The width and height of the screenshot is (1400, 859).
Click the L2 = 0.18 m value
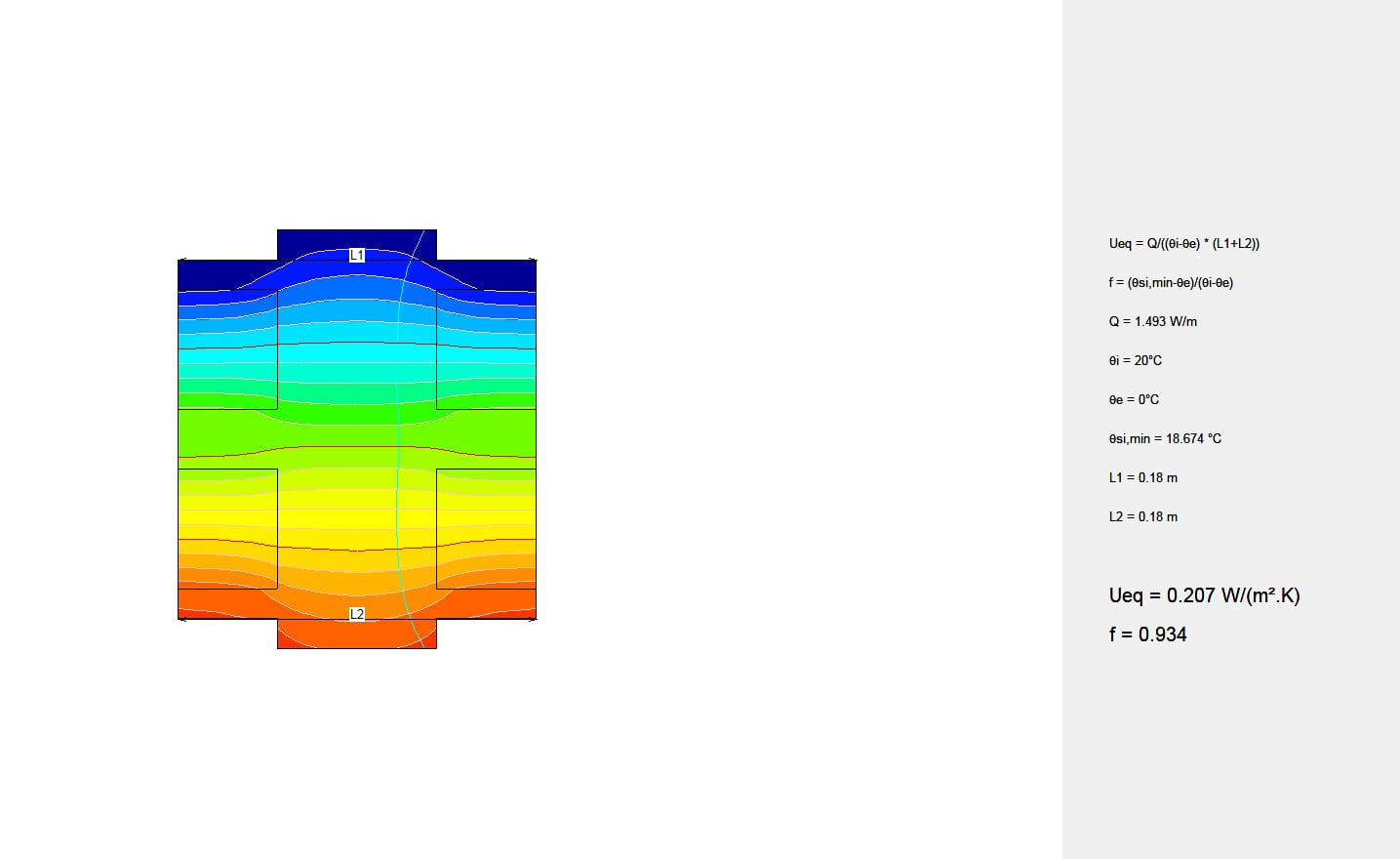click(x=1143, y=516)
